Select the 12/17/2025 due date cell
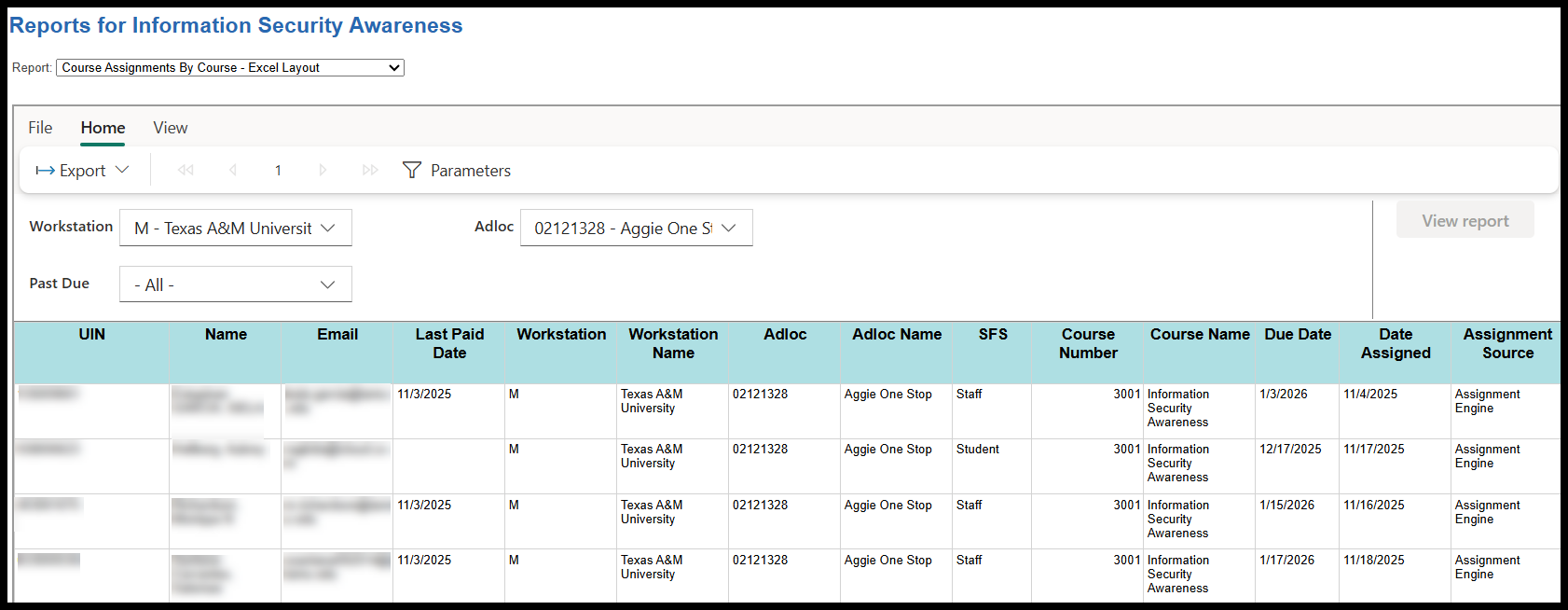The width and height of the screenshot is (1568, 610). pyautogui.click(x=1290, y=450)
